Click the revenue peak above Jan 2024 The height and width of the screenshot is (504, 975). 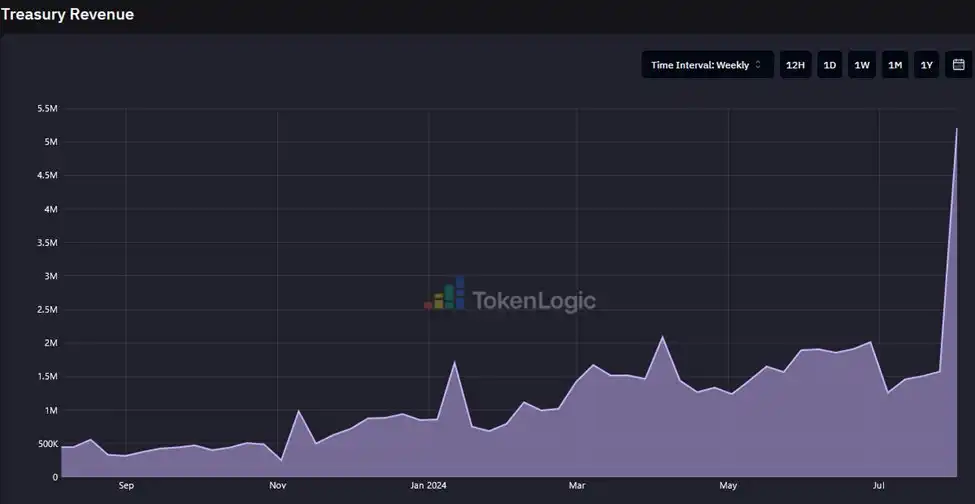tap(455, 362)
